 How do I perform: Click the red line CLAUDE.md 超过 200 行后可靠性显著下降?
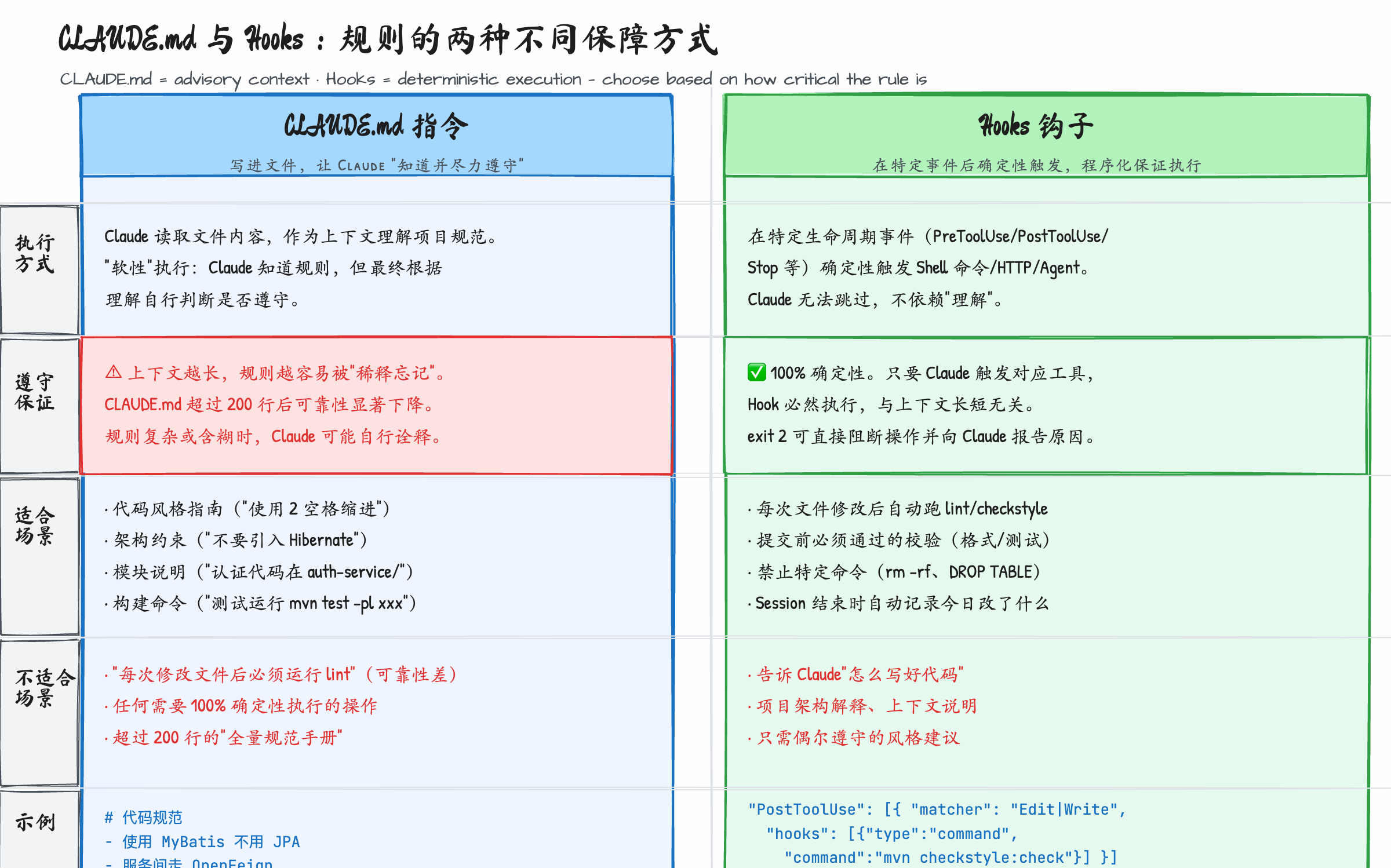(x=270, y=404)
